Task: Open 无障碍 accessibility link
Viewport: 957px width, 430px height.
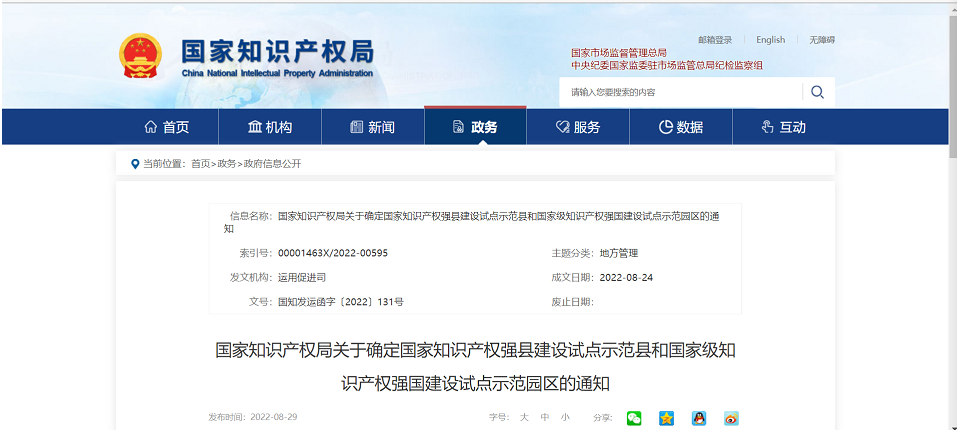Action: pyautogui.click(x=821, y=40)
